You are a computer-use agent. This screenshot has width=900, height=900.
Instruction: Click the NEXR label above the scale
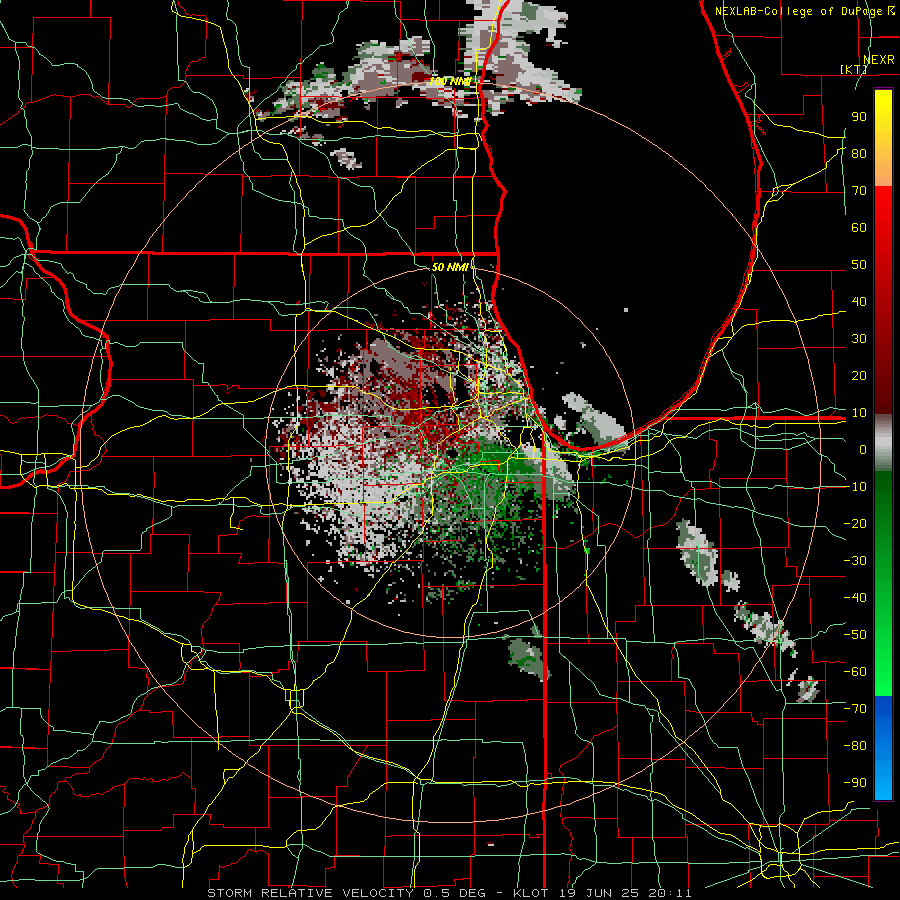879,60
